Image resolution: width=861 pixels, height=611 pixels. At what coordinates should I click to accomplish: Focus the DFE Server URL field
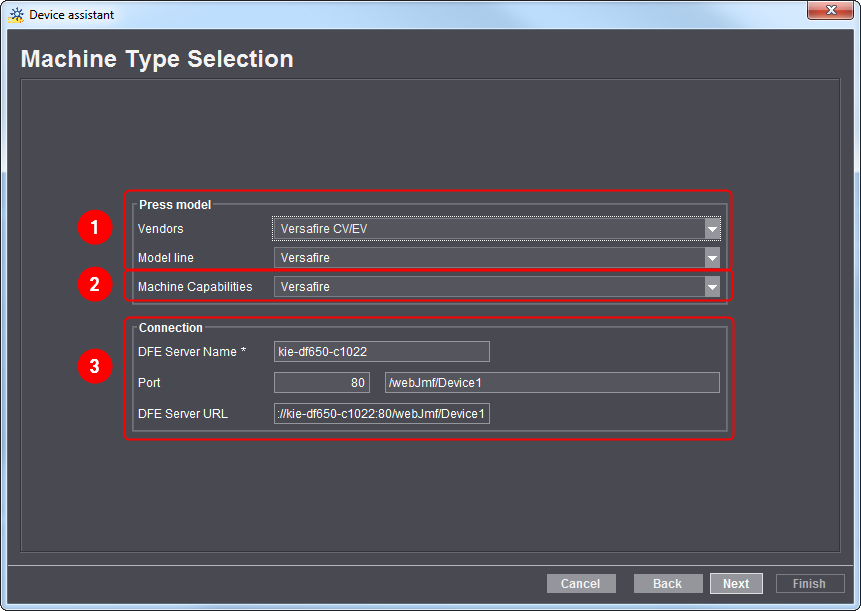click(381, 414)
